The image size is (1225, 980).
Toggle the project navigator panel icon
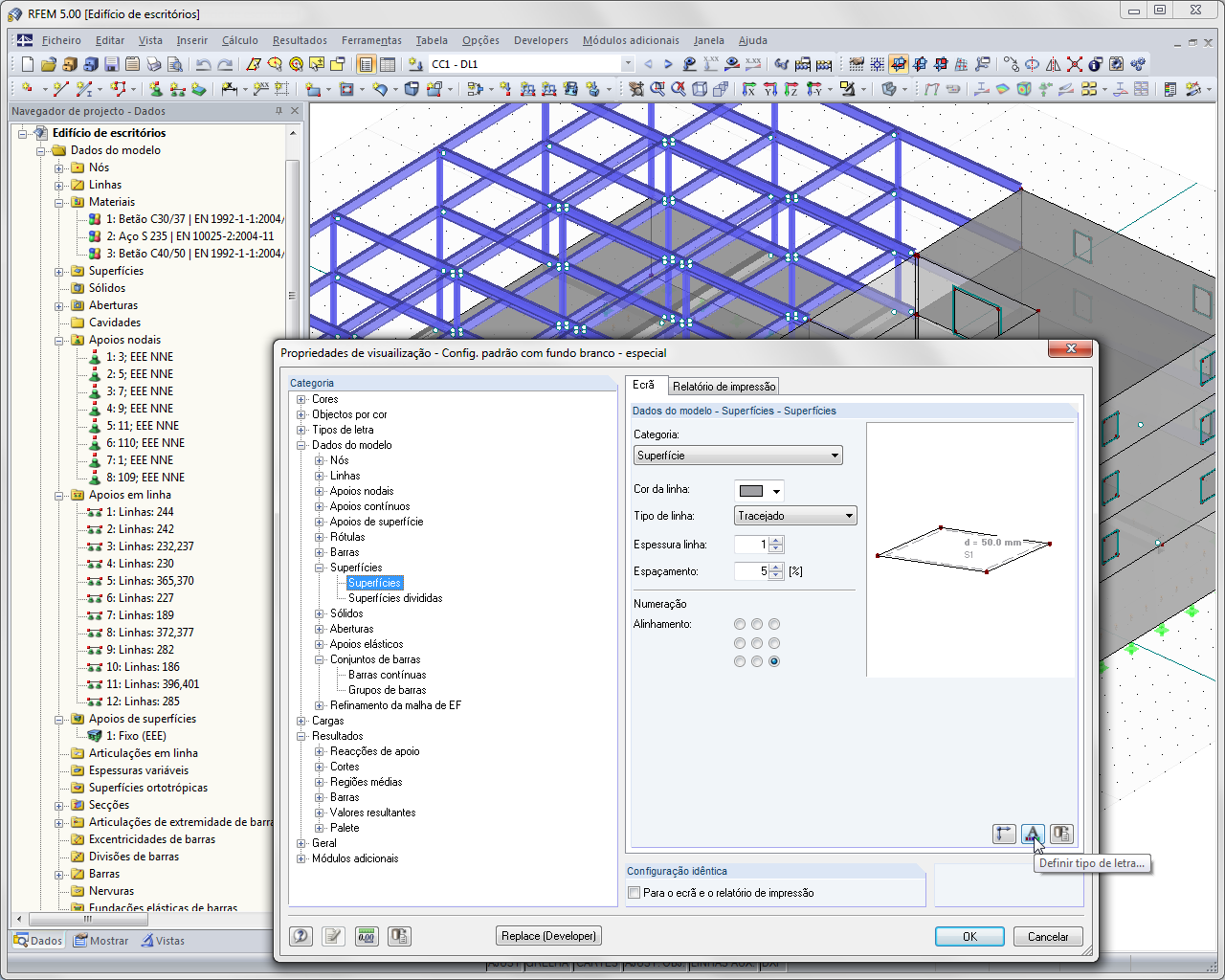(366, 64)
